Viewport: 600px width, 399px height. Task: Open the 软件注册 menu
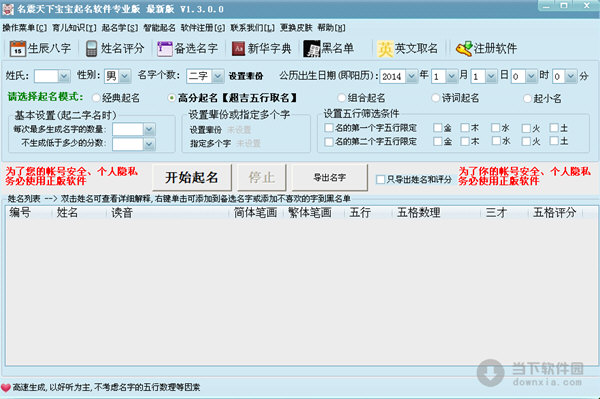[203, 28]
